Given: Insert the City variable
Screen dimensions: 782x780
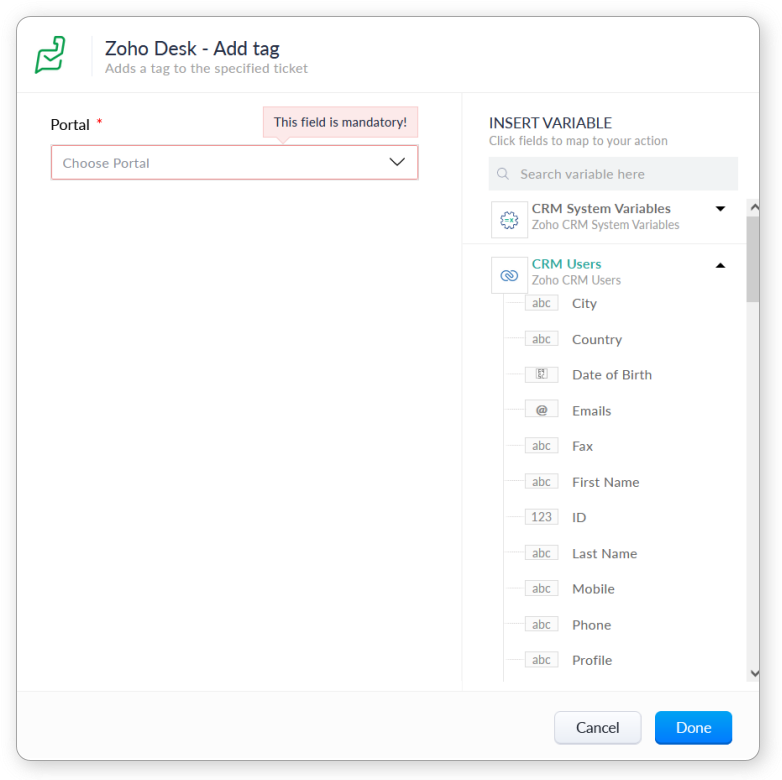Looking at the screenshot, I should coord(585,303).
